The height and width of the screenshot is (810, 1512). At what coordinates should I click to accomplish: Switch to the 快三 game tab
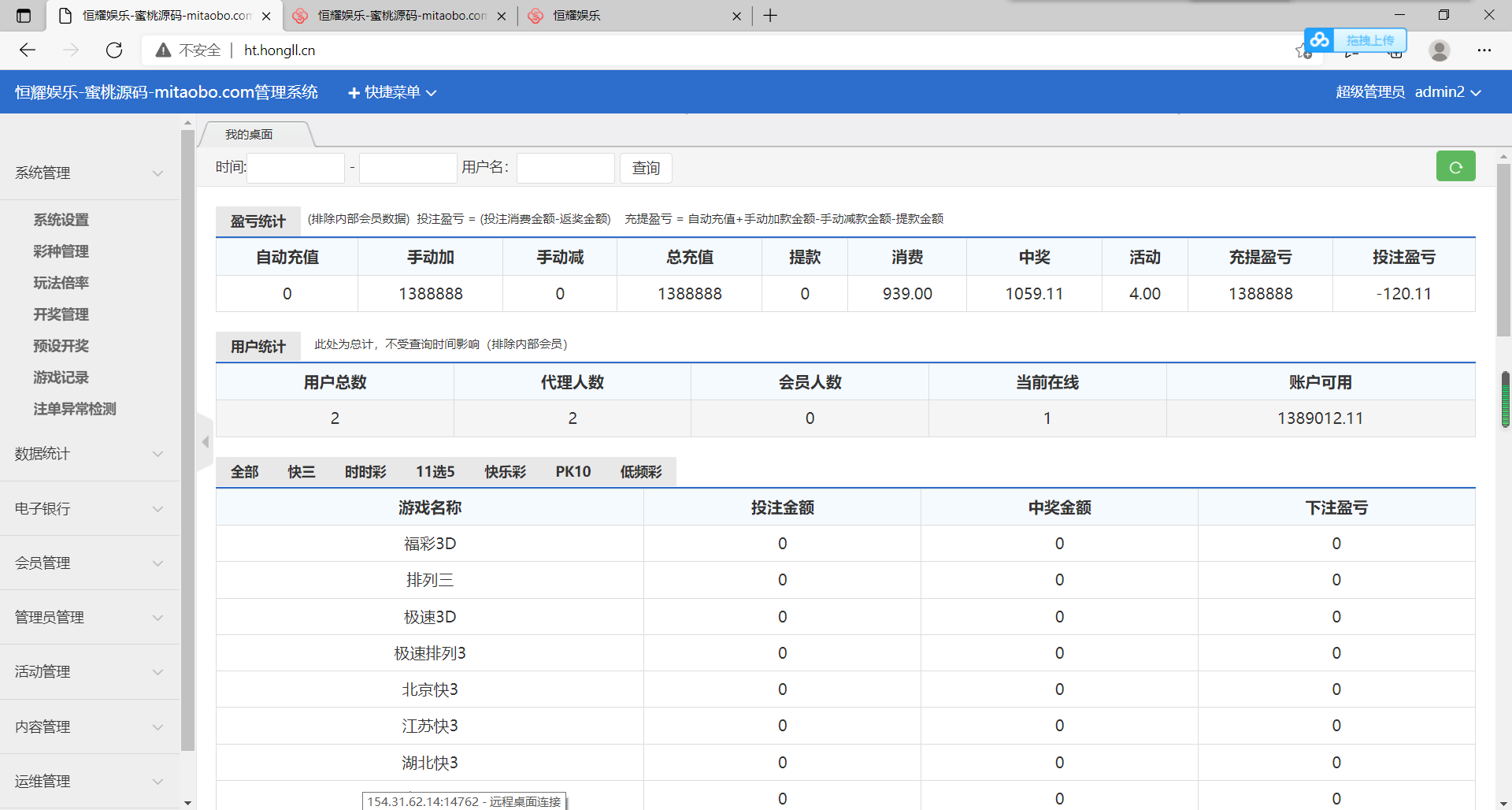[301, 472]
